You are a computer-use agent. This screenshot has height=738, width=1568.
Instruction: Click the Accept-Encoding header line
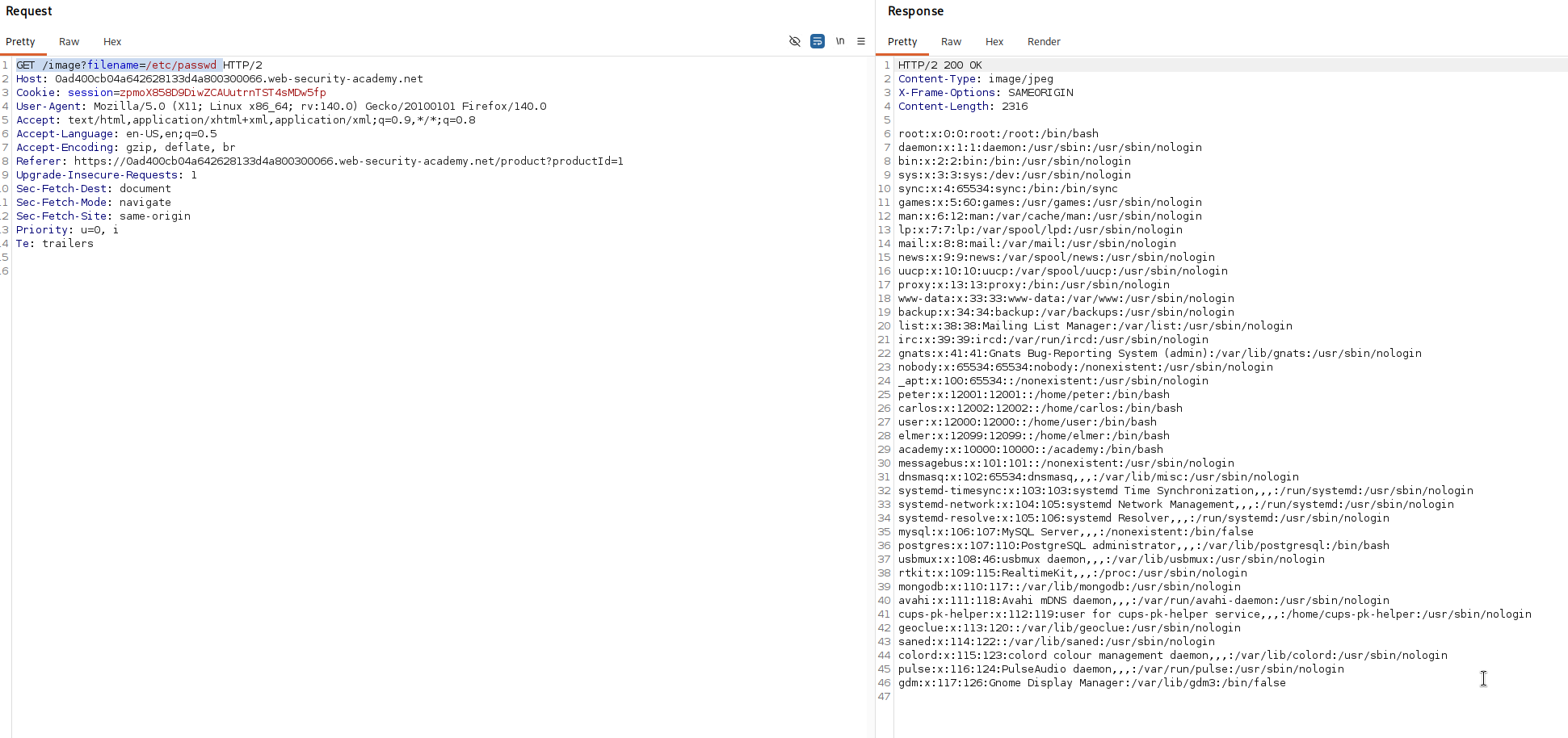[x=126, y=148]
